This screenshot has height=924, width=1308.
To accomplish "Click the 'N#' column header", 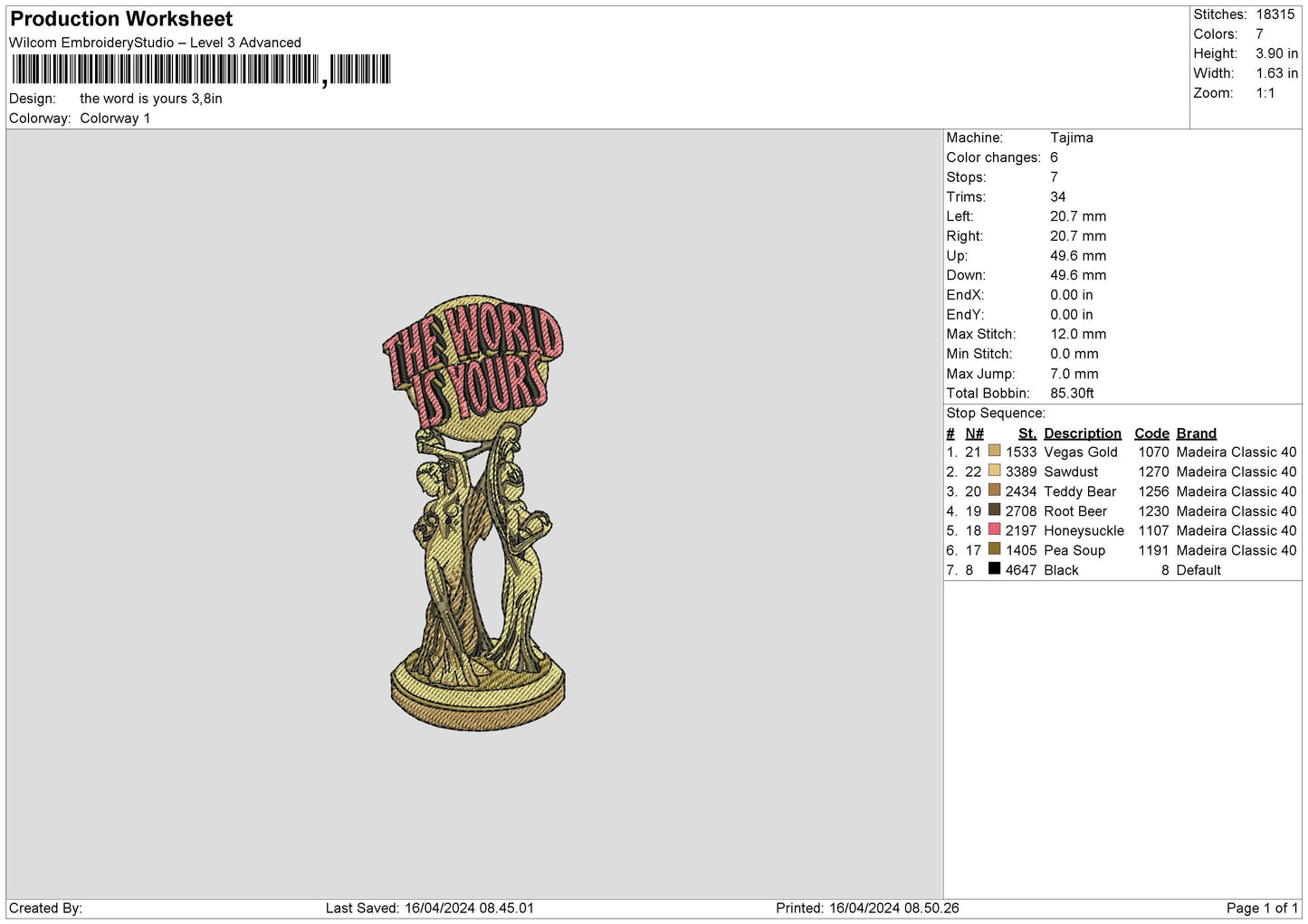I will click(974, 433).
